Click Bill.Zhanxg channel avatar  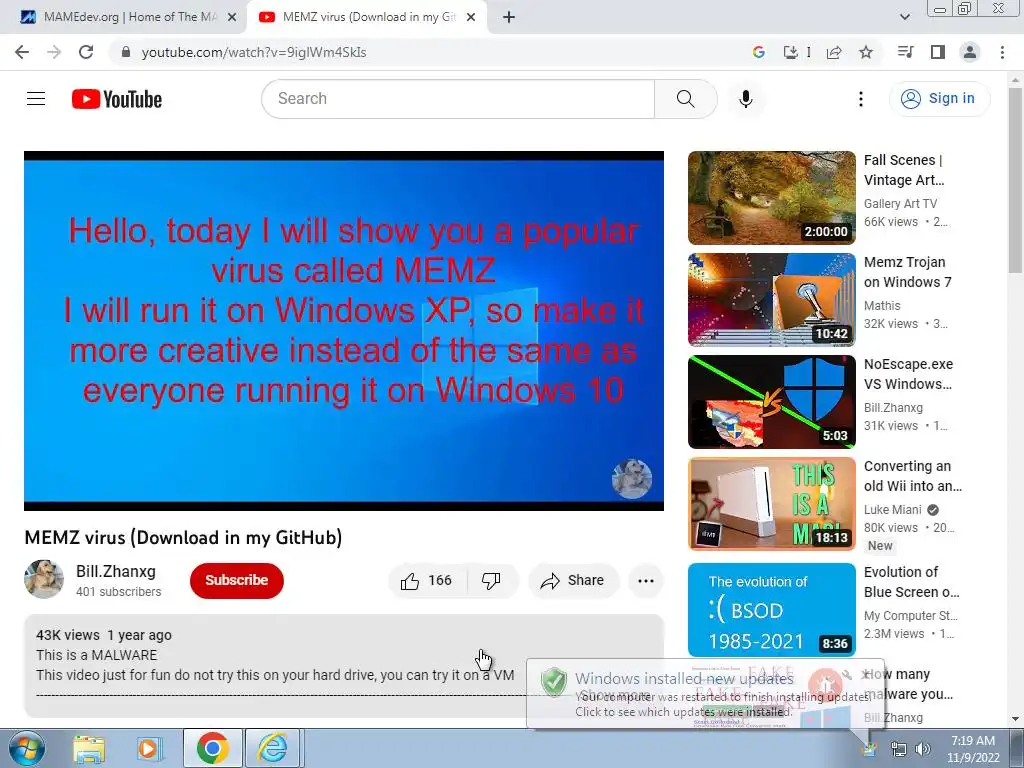tap(44, 579)
